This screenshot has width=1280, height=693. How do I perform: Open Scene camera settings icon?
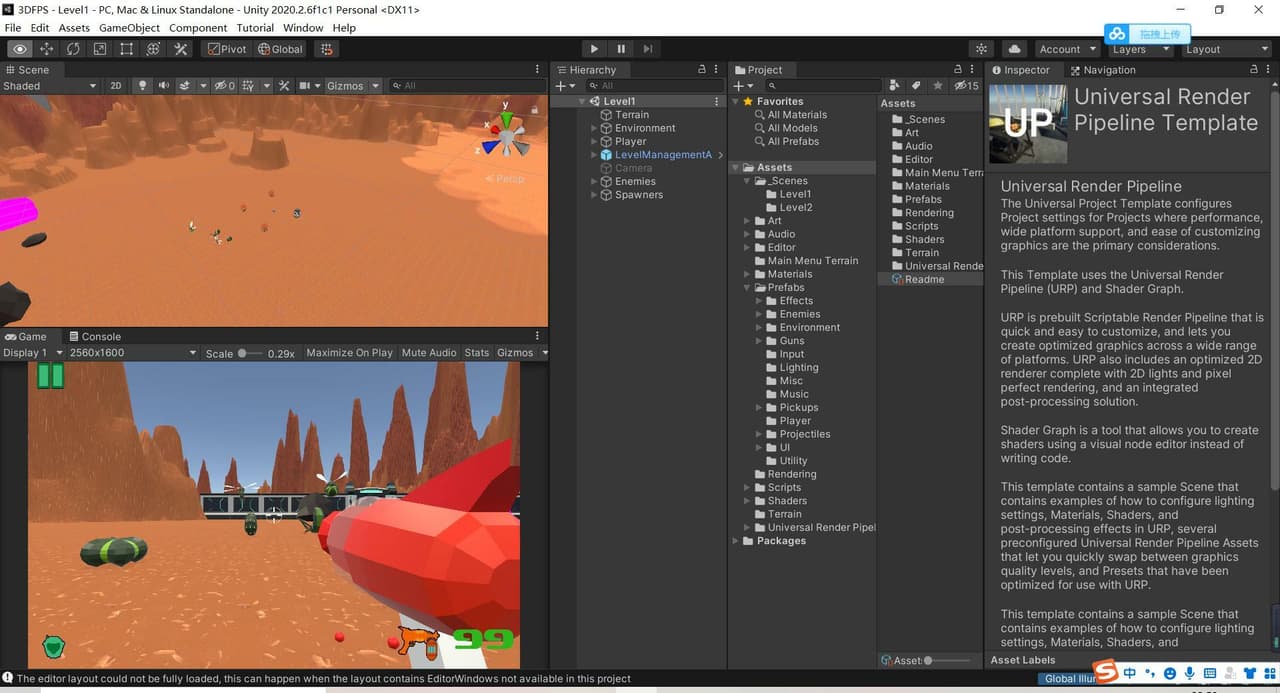coord(305,86)
